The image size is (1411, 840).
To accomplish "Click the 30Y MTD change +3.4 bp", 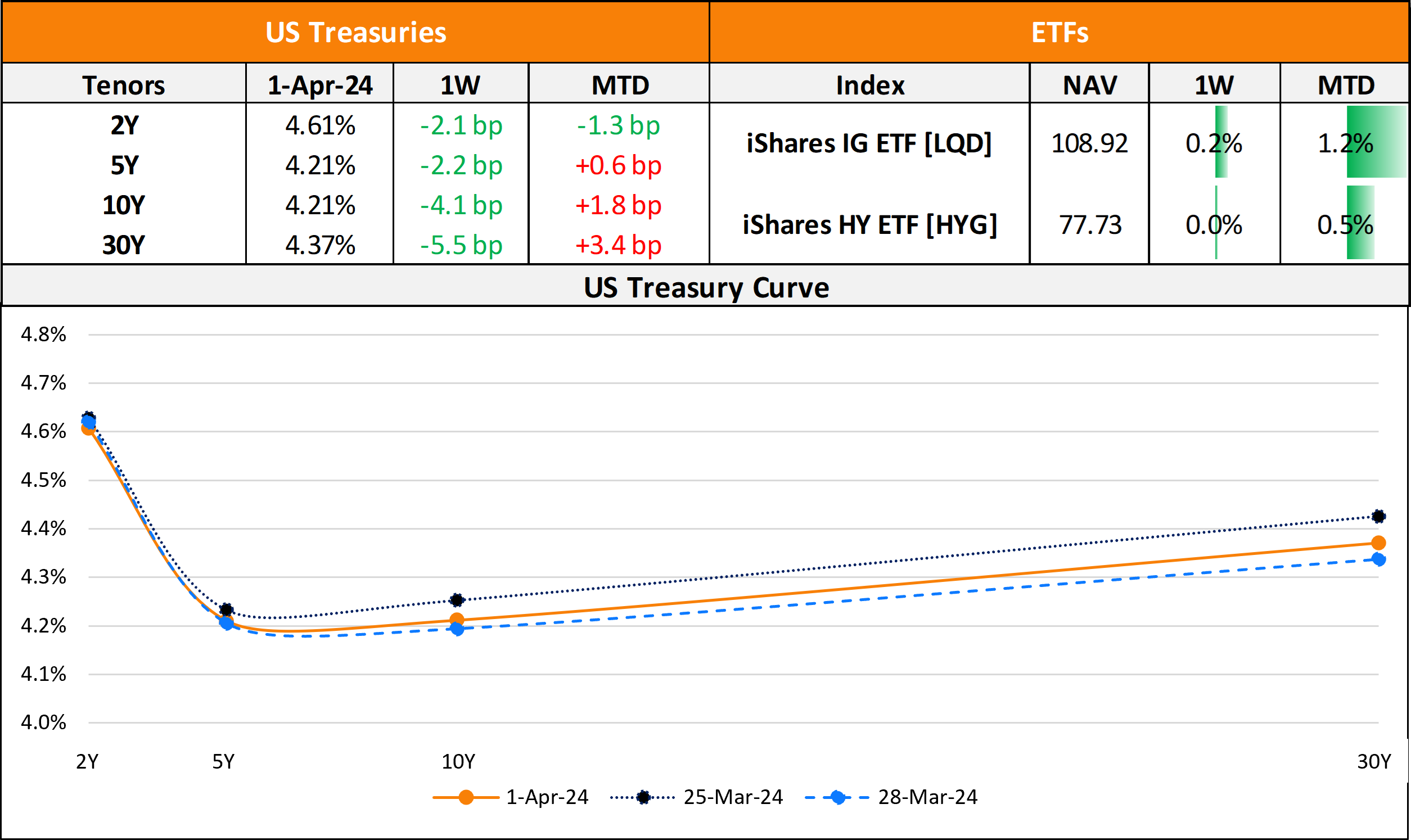I will click(x=618, y=245).
